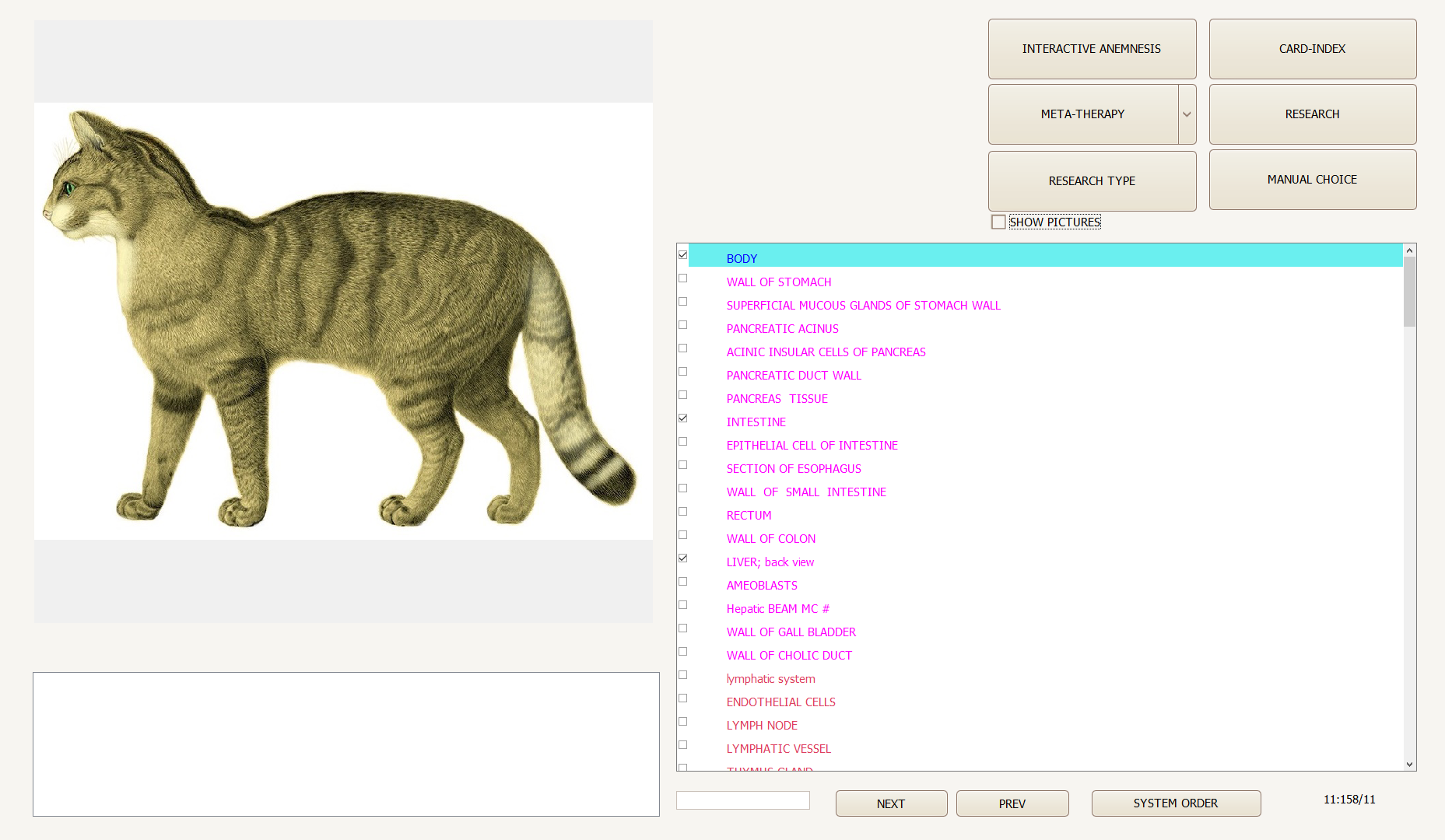Tick ACINIC INSULAR CELLS OF PANCREAS checkbox
This screenshot has height=840, width=1445.
pyautogui.click(x=682, y=348)
